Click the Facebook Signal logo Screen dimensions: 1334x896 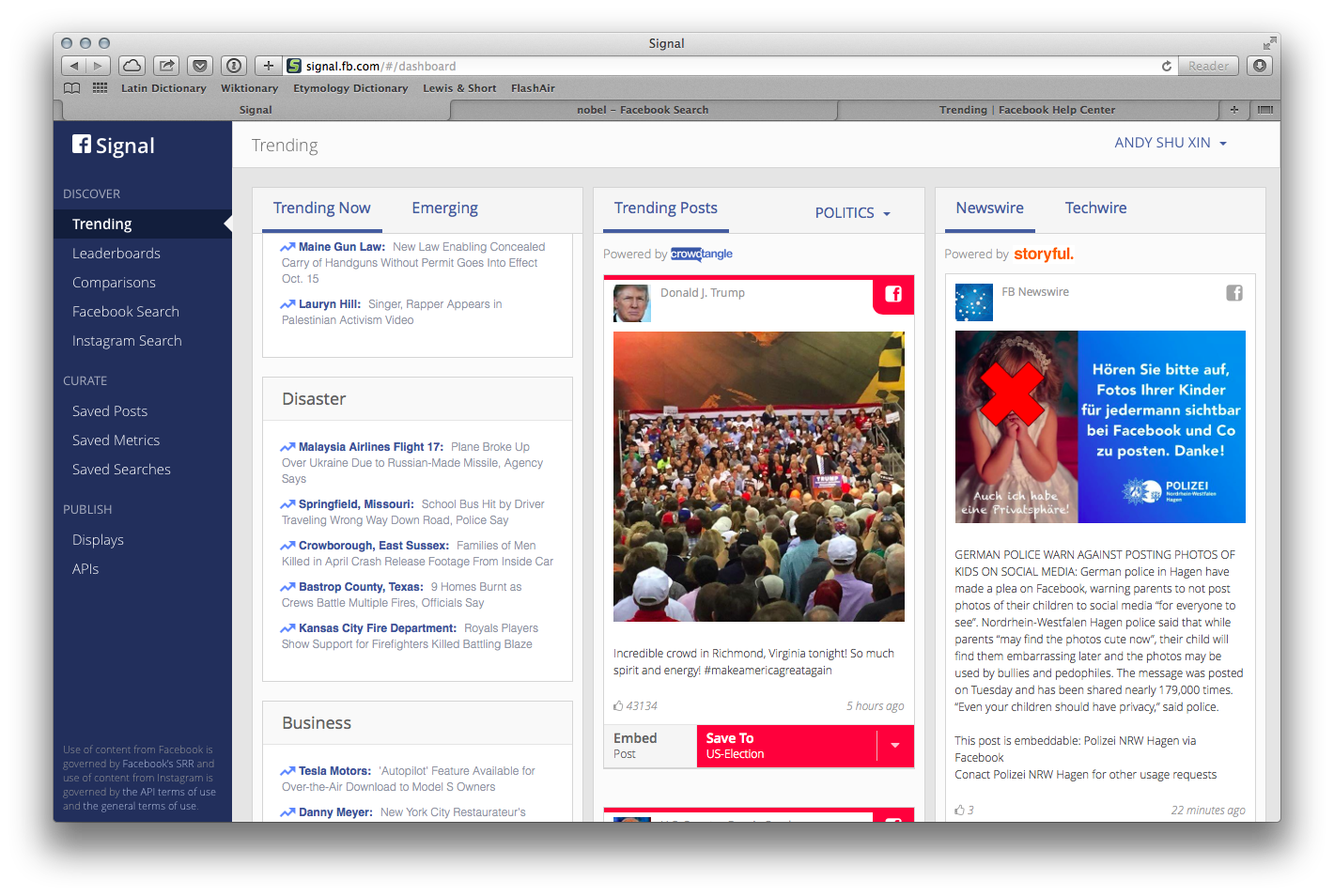[x=114, y=146]
